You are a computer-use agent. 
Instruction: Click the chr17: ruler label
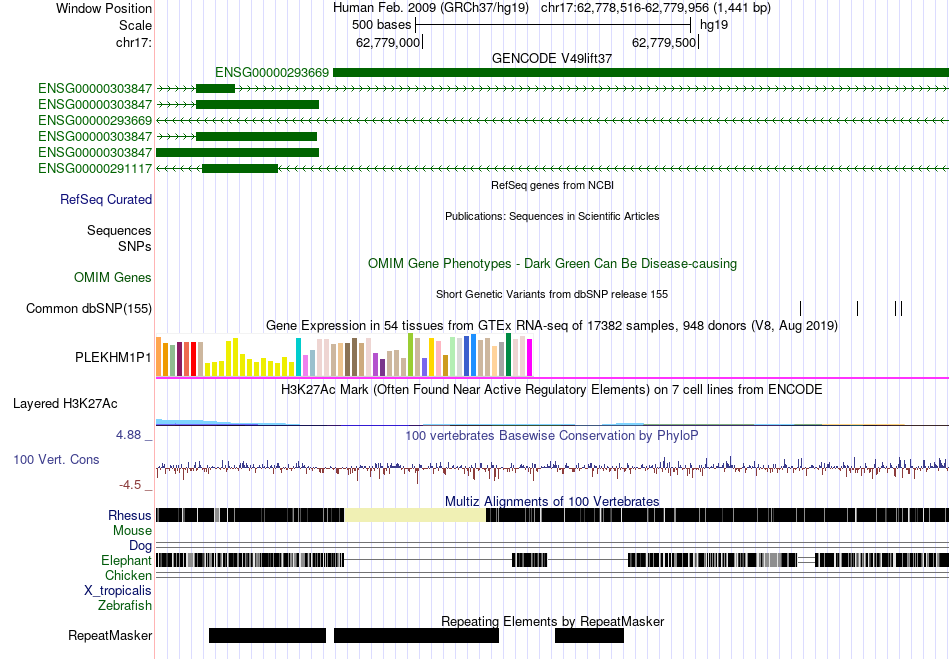click(x=133, y=42)
